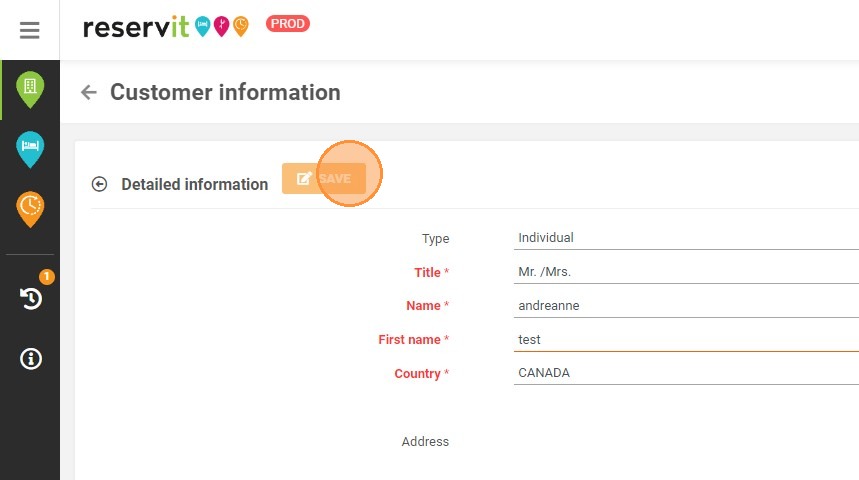Open the Type dropdown showing Individual
Screen dimensions: 859x480
(686, 238)
